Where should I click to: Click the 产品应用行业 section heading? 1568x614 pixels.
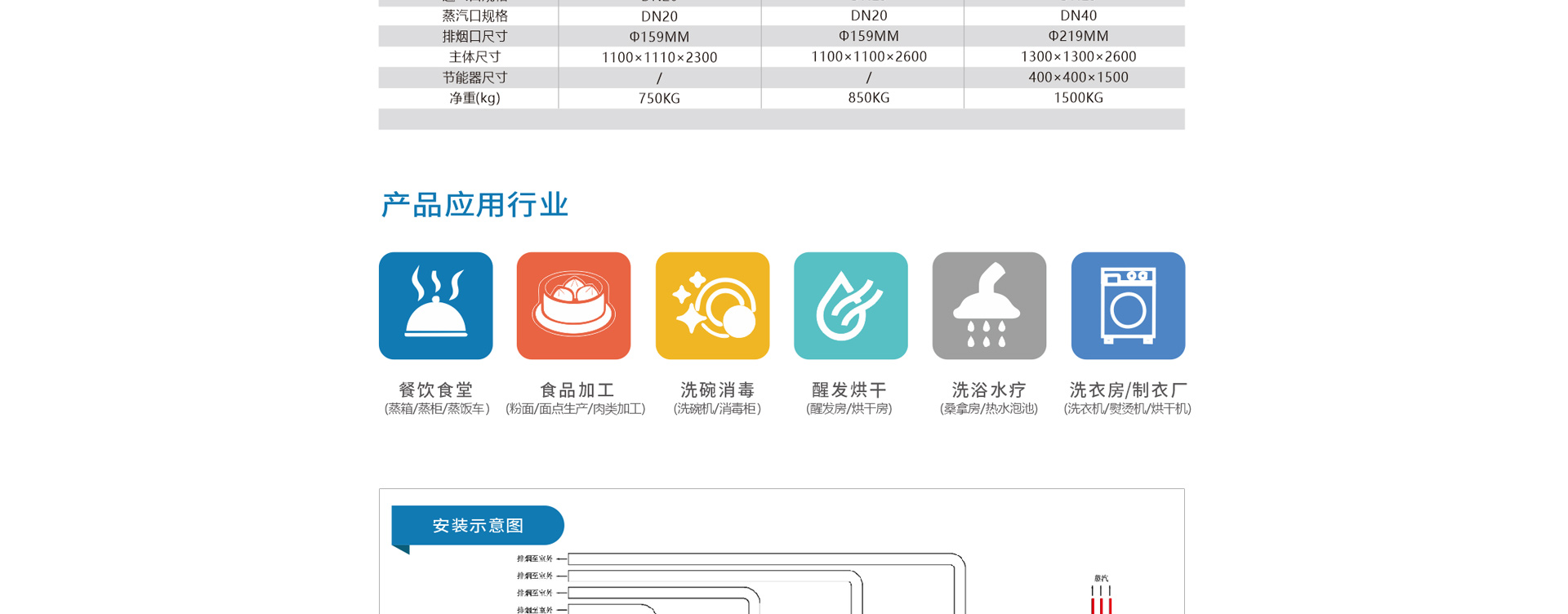pos(474,205)
